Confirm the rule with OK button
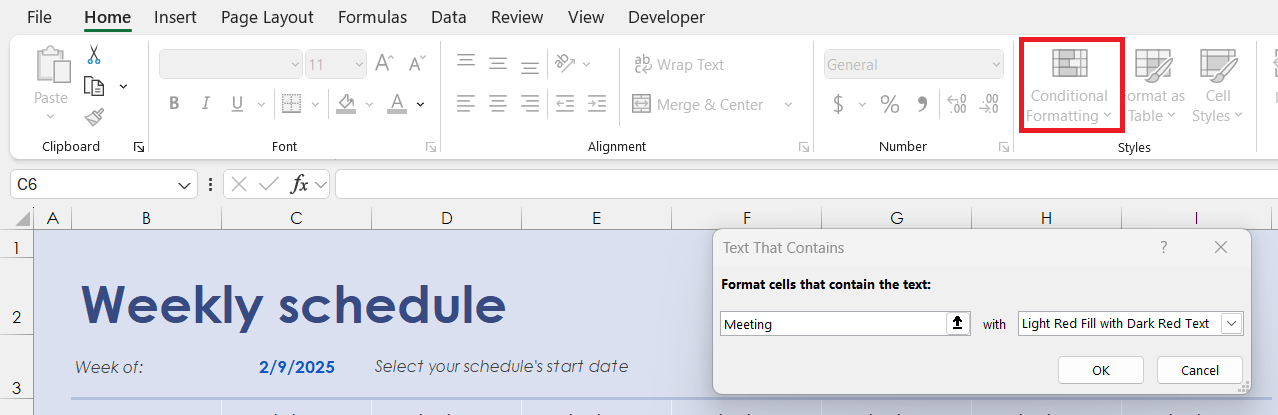The width and height of the screenshot is (1278, 415). (x=1101, y=370)
